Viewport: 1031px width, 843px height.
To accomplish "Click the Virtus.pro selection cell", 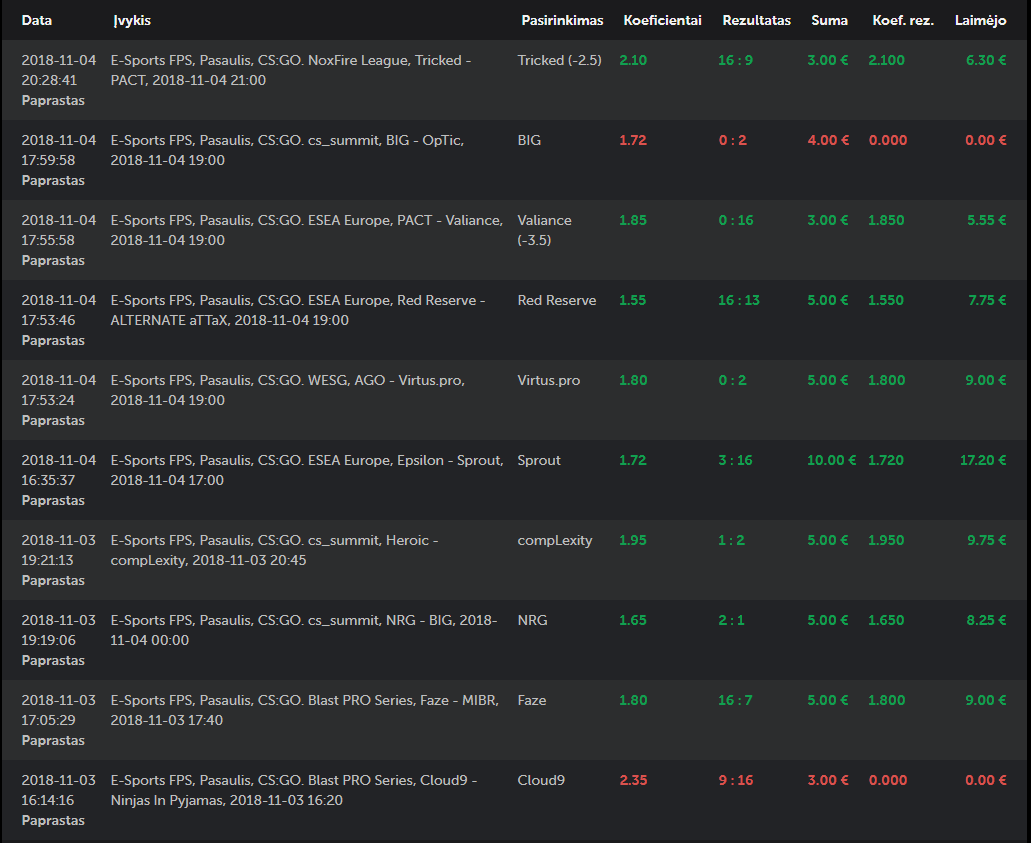I will [548, 380].
